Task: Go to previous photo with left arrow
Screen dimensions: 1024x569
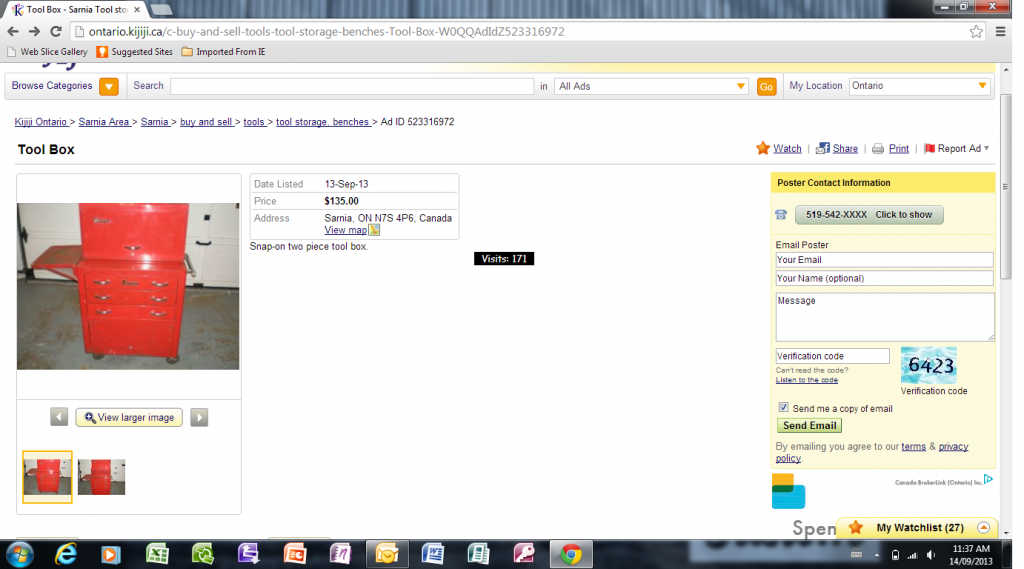Action: pos(59,418)
